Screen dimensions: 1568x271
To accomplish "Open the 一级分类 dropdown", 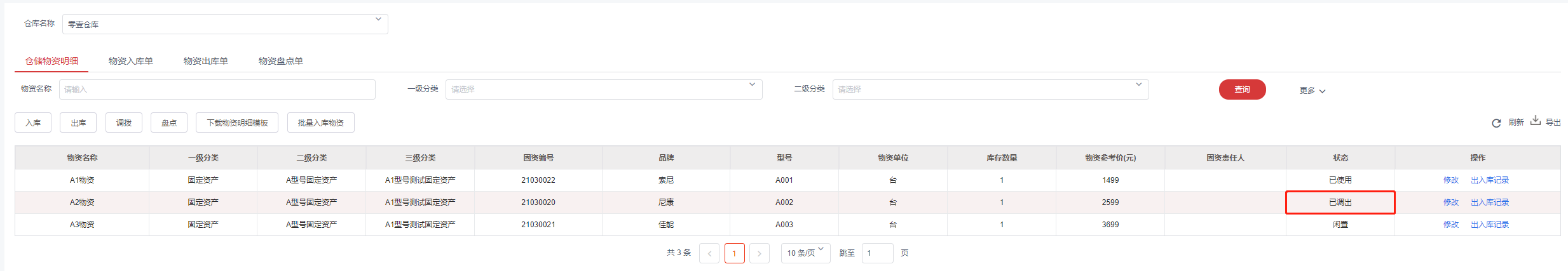I will tap(603, 89).
